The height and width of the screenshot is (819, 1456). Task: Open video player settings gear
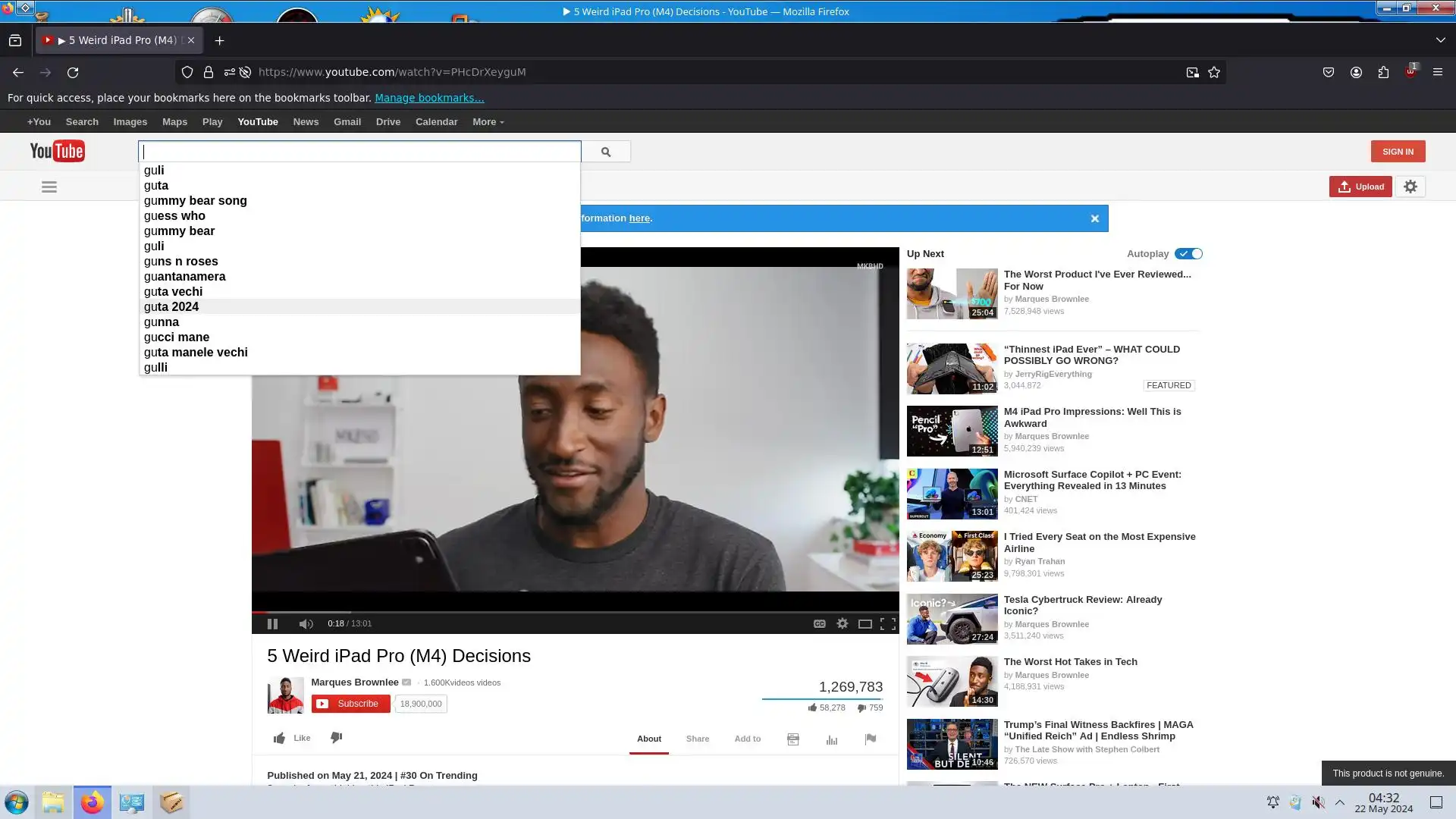click(x=842, y=623)
